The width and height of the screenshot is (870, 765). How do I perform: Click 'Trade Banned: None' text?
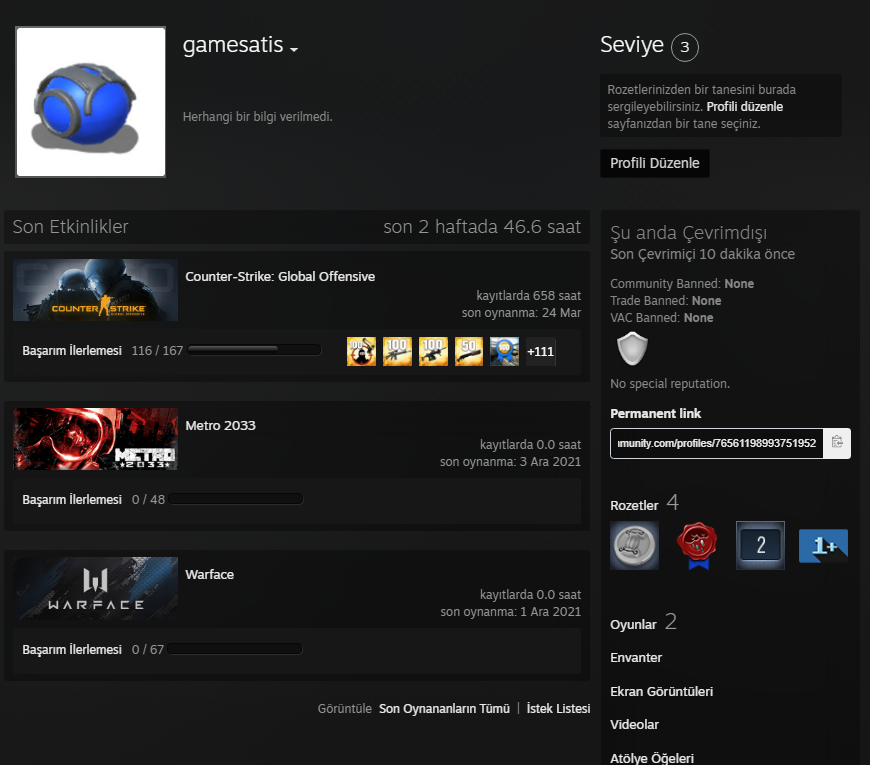pyautogui.click(x=666, y=301)
